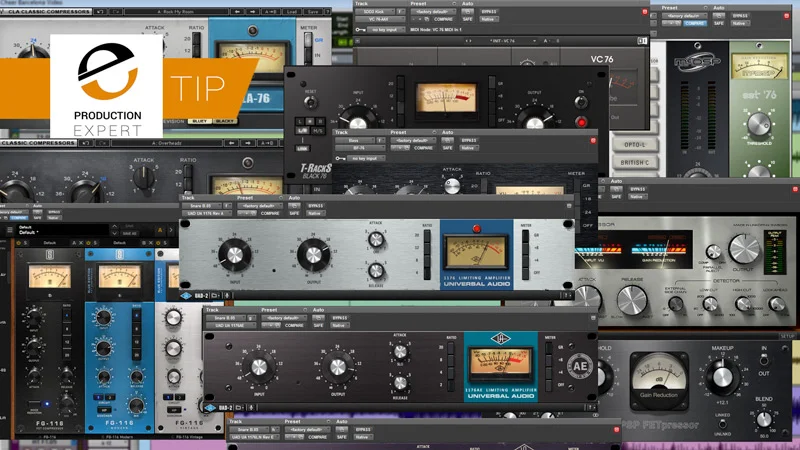The height and width of the screenshot is (450, 800).
Task: Close the VC 76 plugin window red button
Action: tap(644, 11)
